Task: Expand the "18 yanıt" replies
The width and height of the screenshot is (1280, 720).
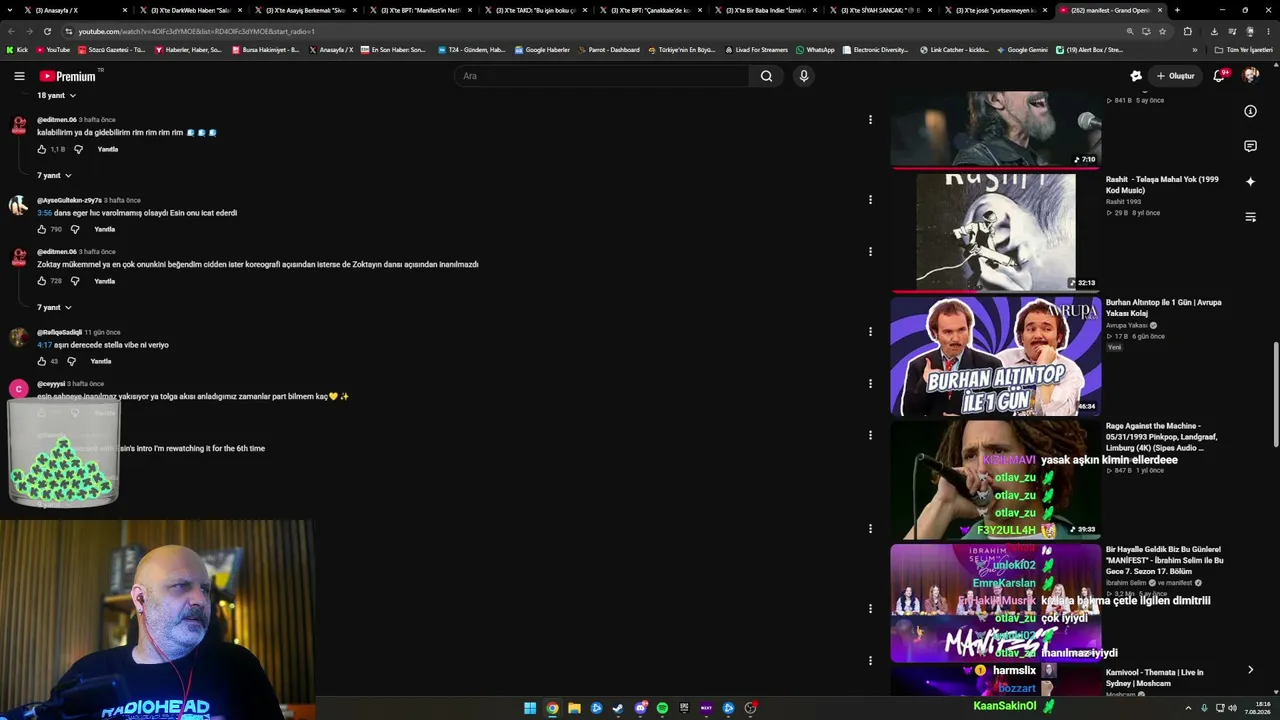Action: (x=57, y=95)
